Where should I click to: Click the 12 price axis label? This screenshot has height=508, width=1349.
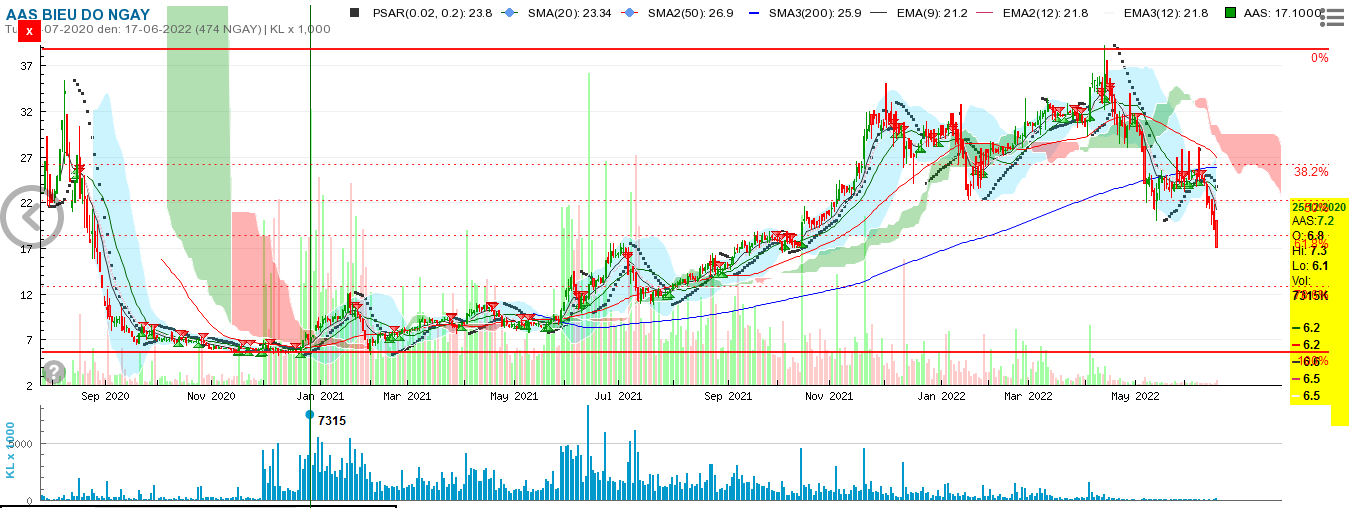pyautogui.click(x=28, y=295)
